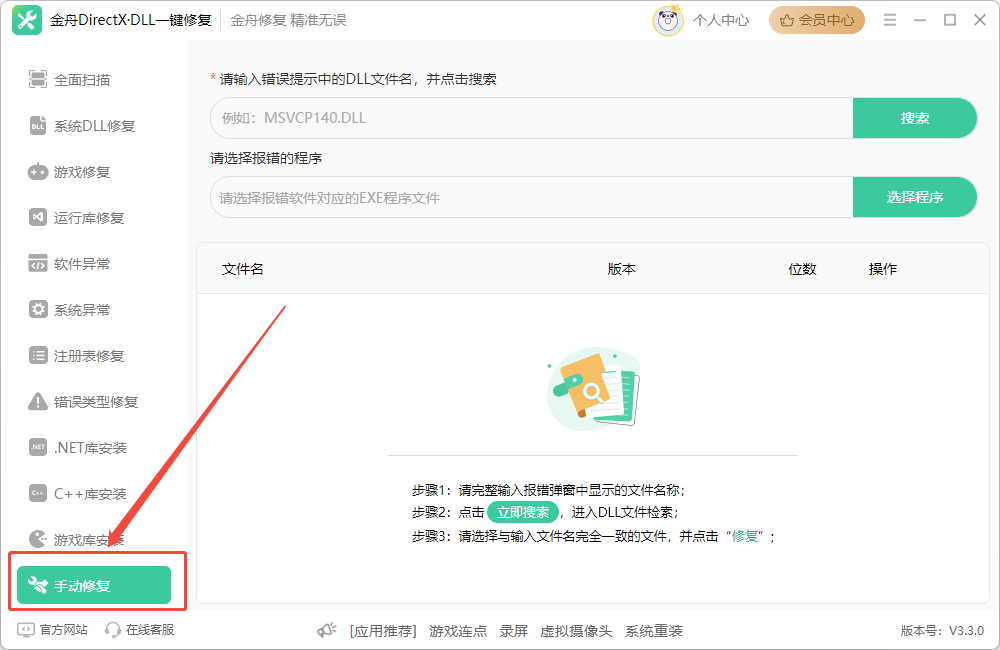Select the 软件异常 code window icon
The width and height of the screenshot is (1000, 650).
(38, 263)
